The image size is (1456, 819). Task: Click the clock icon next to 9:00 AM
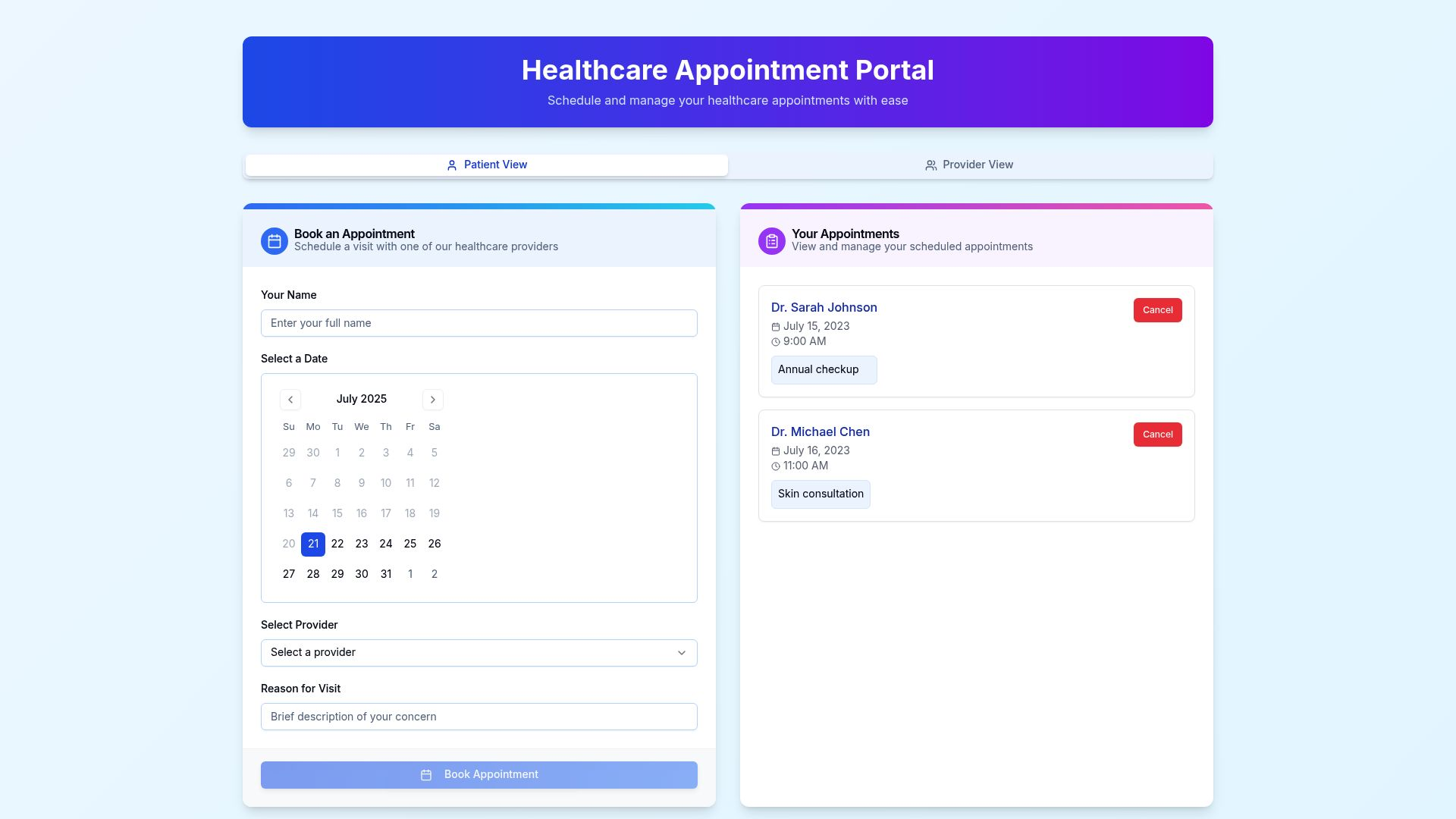click(775, 341)
